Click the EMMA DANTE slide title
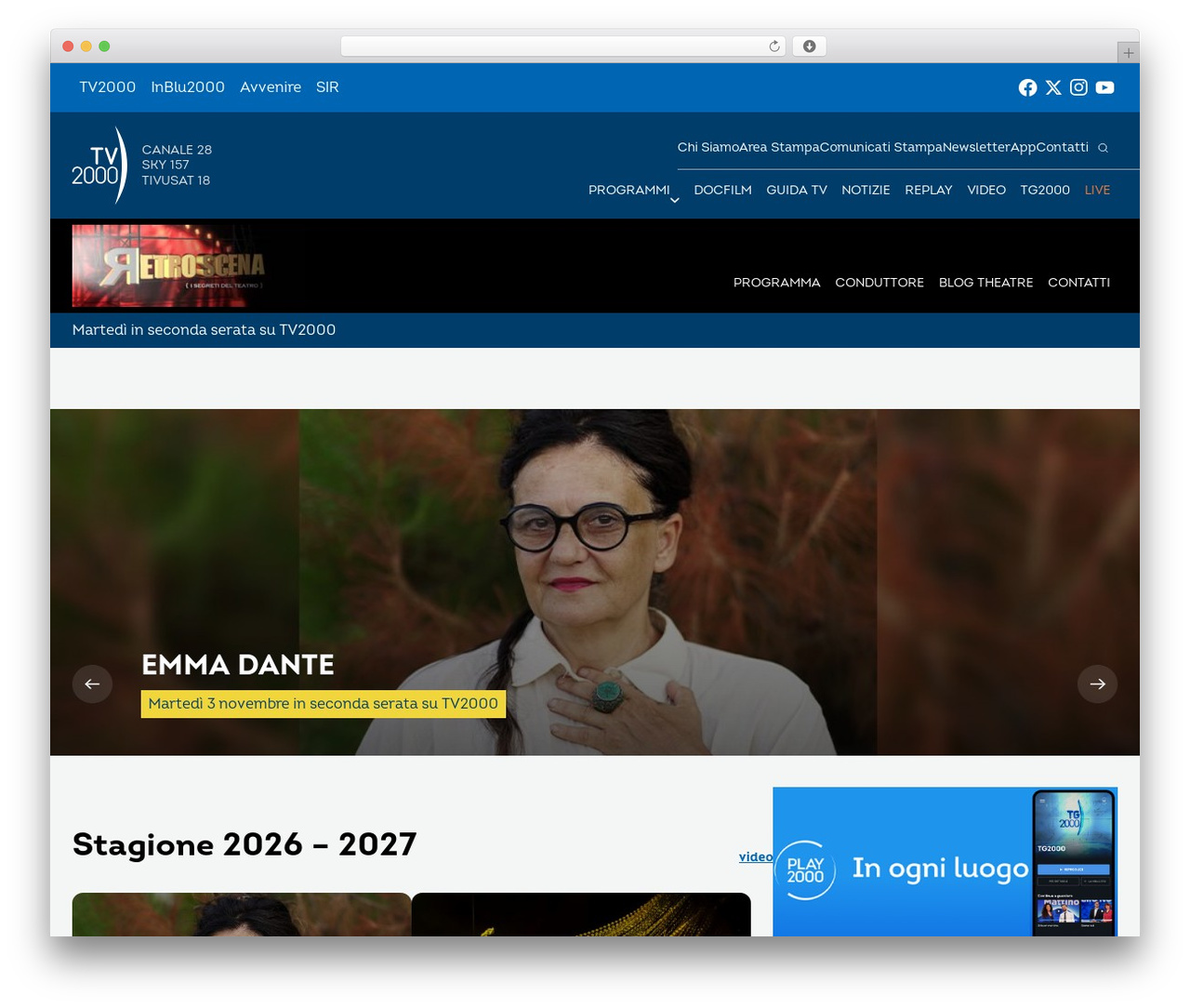Viewport: 1190px width, 1008px height. [x=238, y=665]
